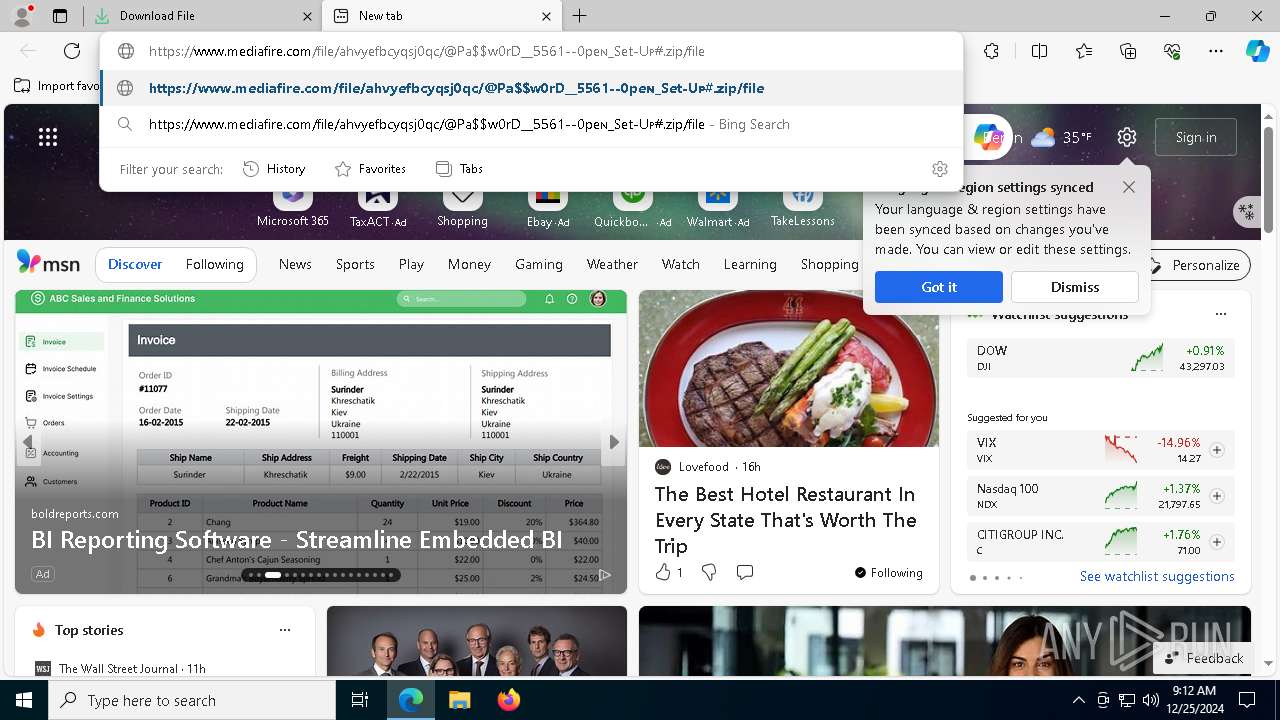Open Settings and more ellipsis menu
This screenshot has width=1280, height=720.
click(x=1216, y=51)
